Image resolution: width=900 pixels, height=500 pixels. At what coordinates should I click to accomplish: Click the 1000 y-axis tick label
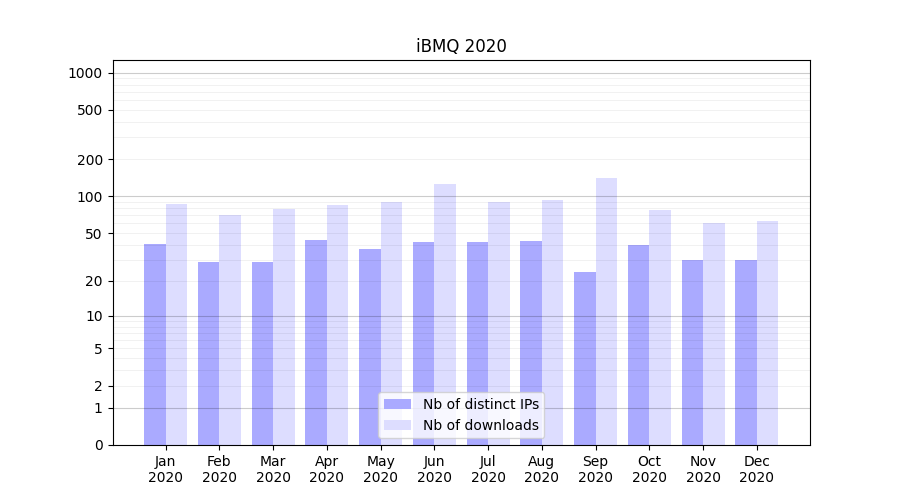[x=84, y=73]
